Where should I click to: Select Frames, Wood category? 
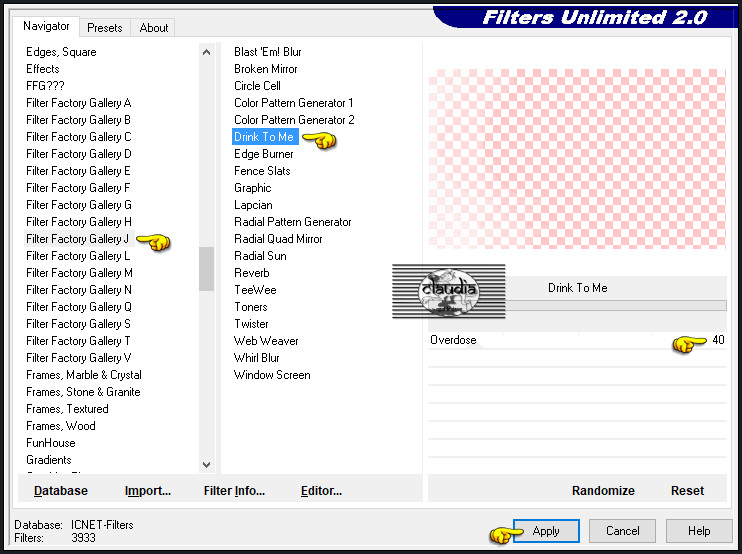tap(61, 426)
